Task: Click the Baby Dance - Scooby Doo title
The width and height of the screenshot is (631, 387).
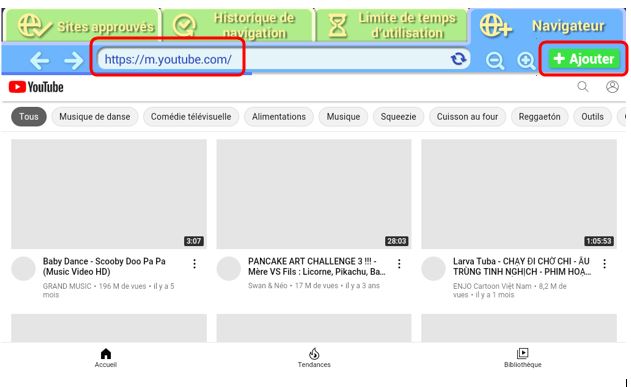Action: pyautogui.click(x=104, y=266)
